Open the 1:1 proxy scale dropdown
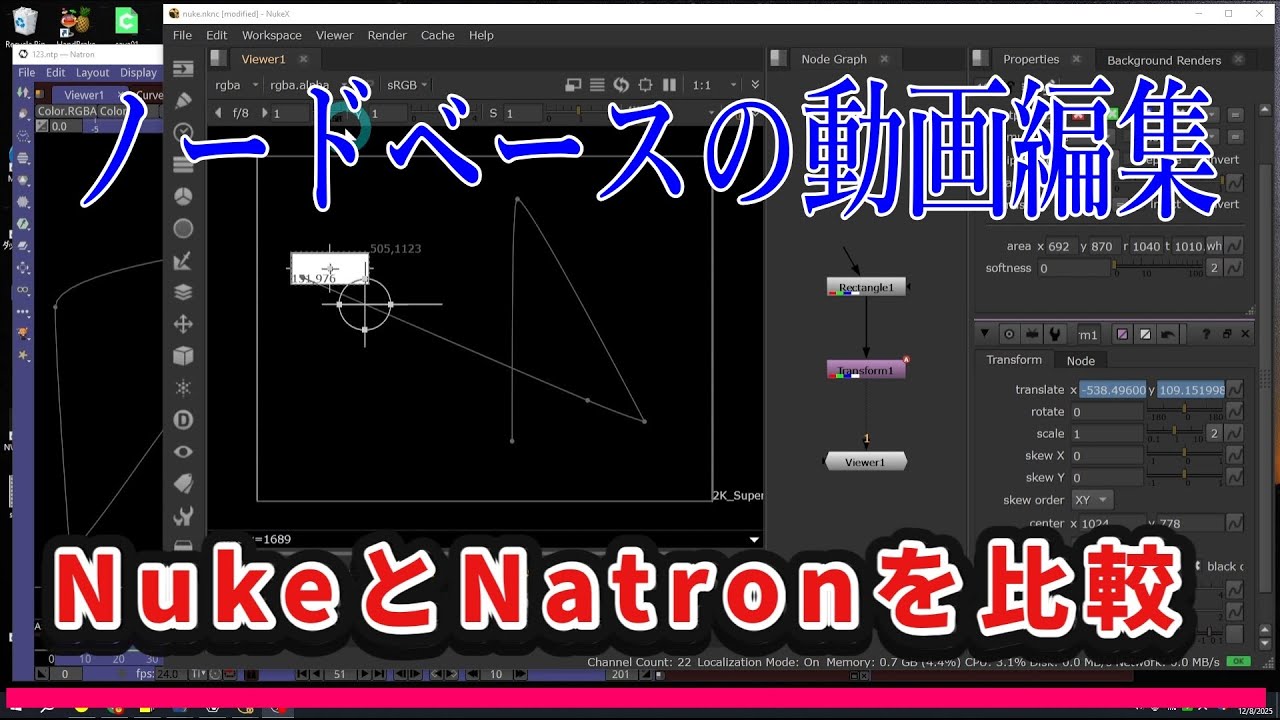Image resolution: width=1280 pixels, height=720 pixels. 714,85
